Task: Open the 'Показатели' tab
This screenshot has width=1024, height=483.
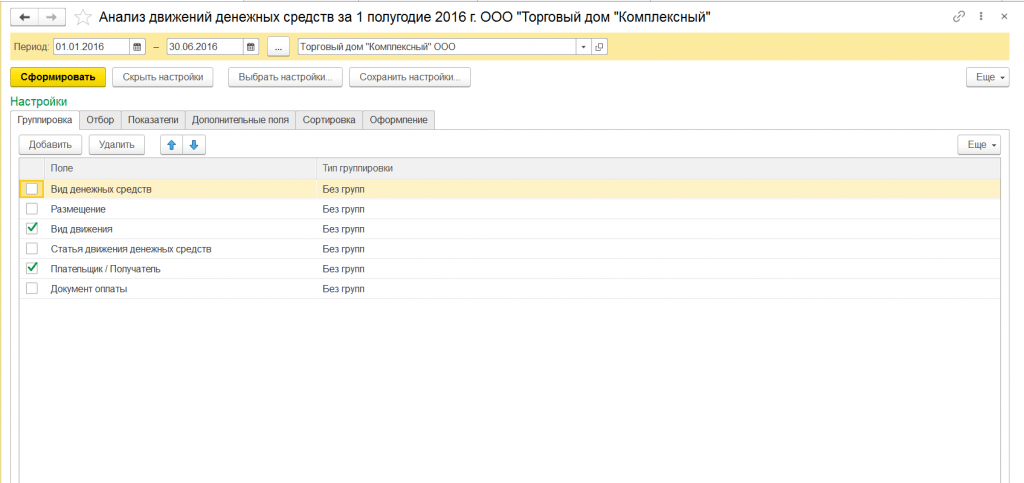Action: (154, 120)
